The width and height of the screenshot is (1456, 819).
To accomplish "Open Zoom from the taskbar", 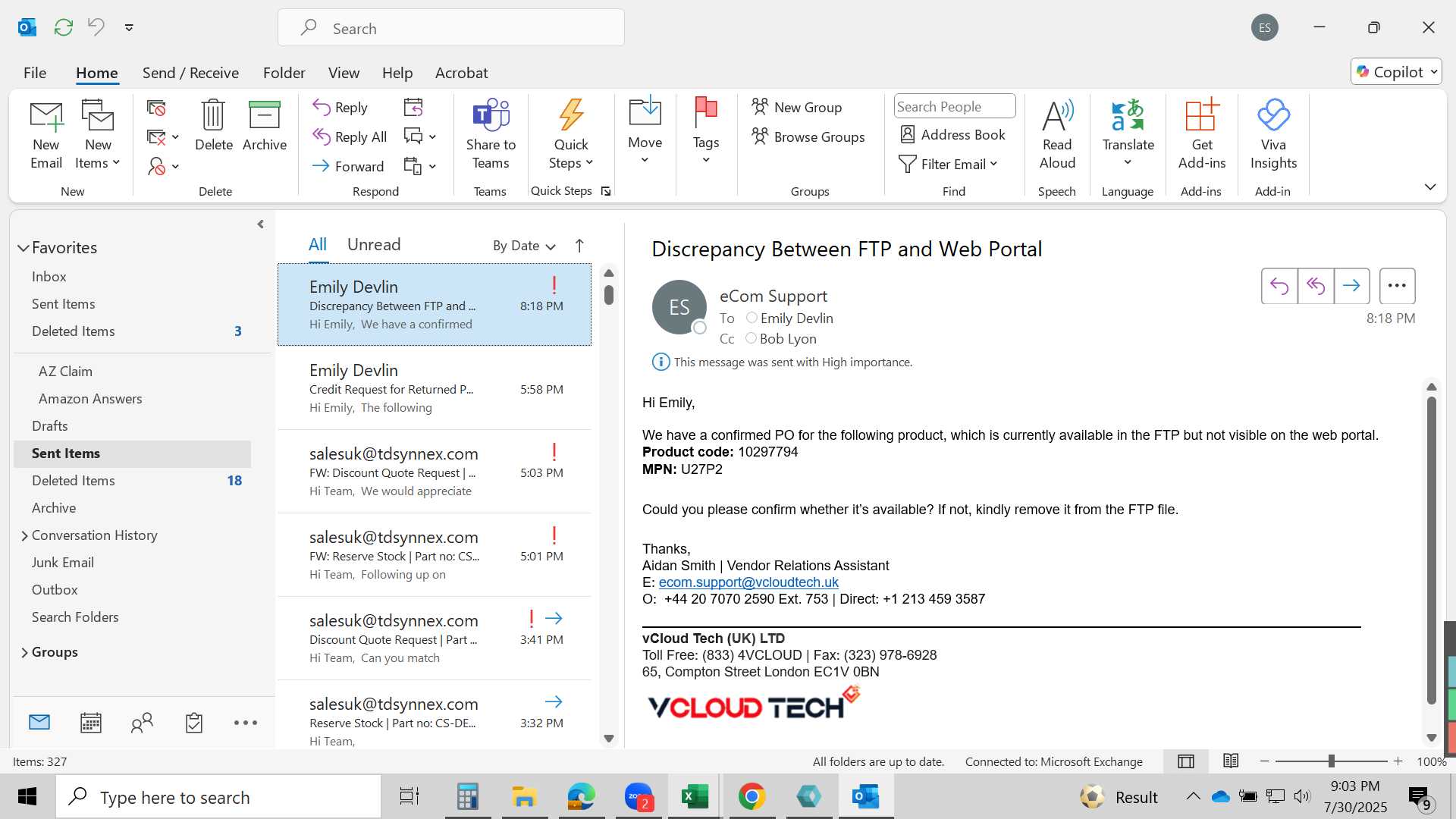I will pos(639,796).
